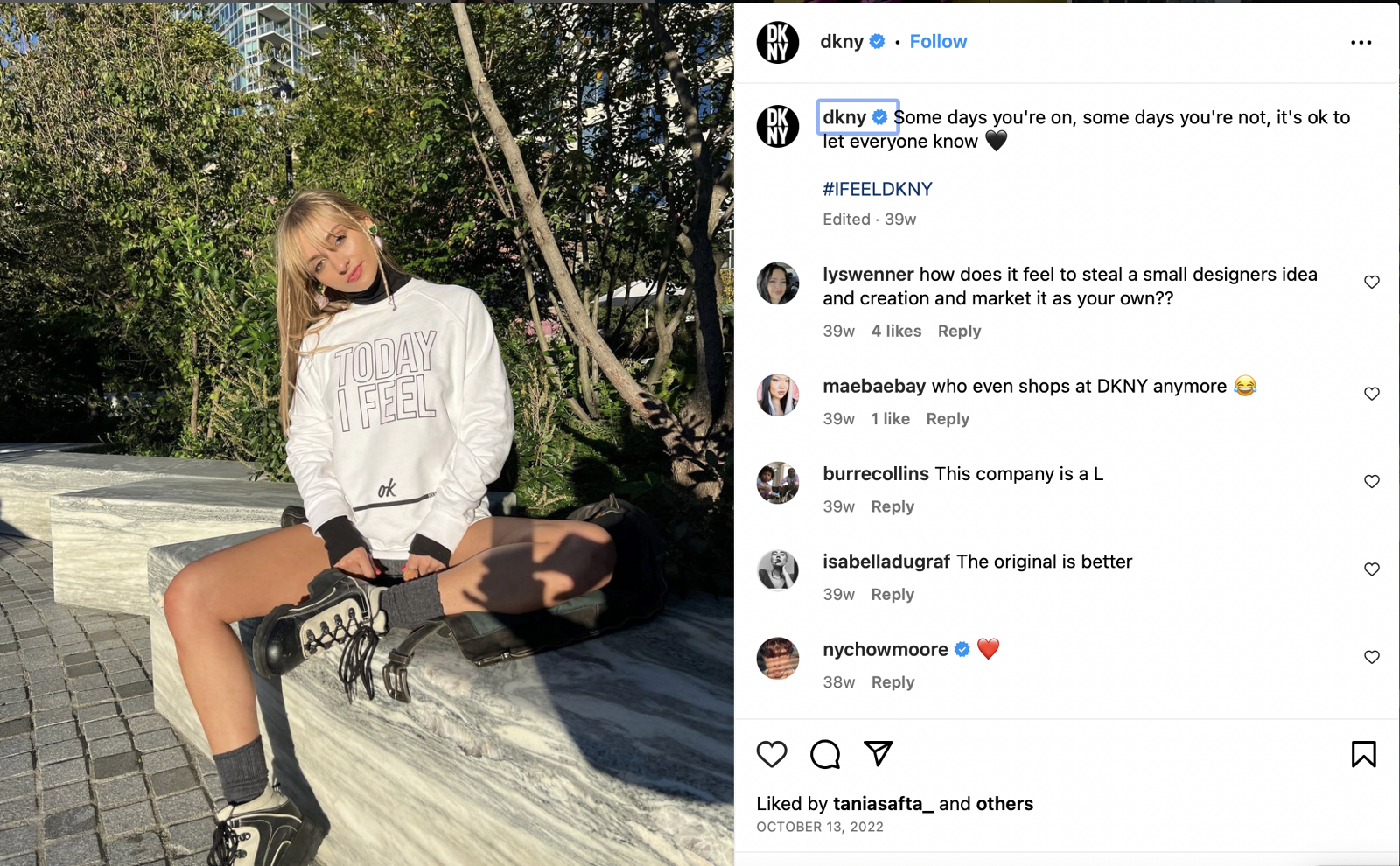
Task: Like maebaebay's comment
Action: tap(1371, 394)
